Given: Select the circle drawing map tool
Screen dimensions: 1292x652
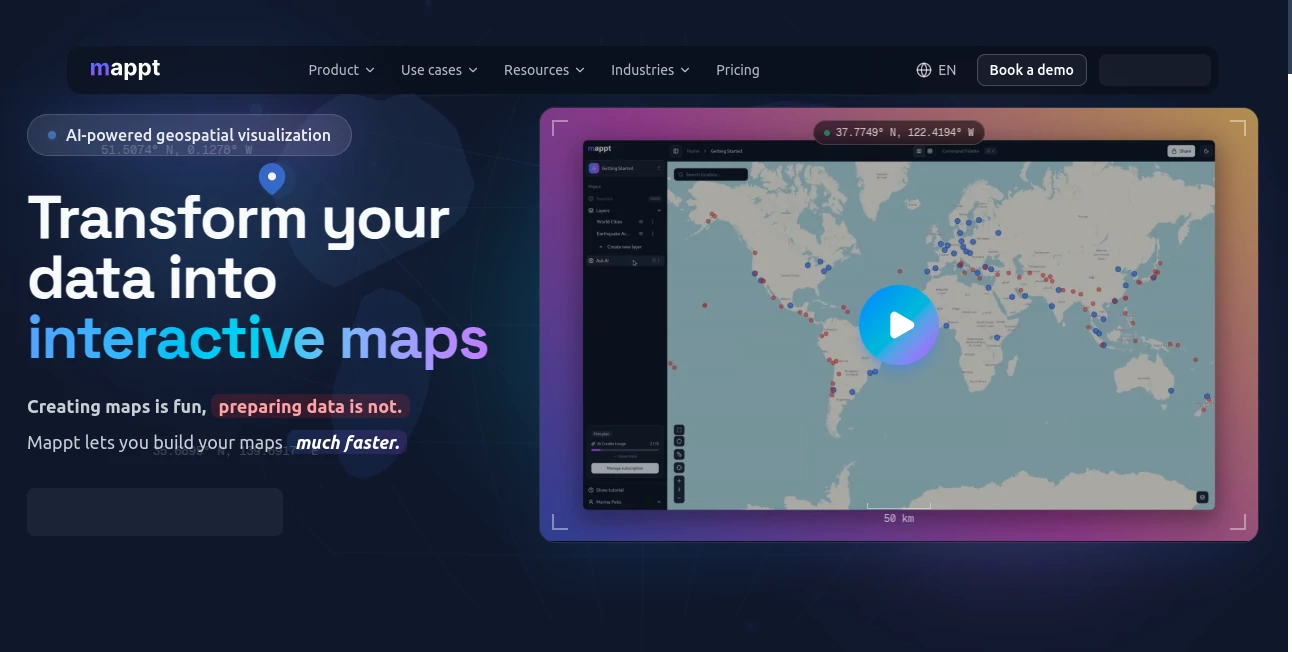Looking at the screenshot, I should [679, 468].
